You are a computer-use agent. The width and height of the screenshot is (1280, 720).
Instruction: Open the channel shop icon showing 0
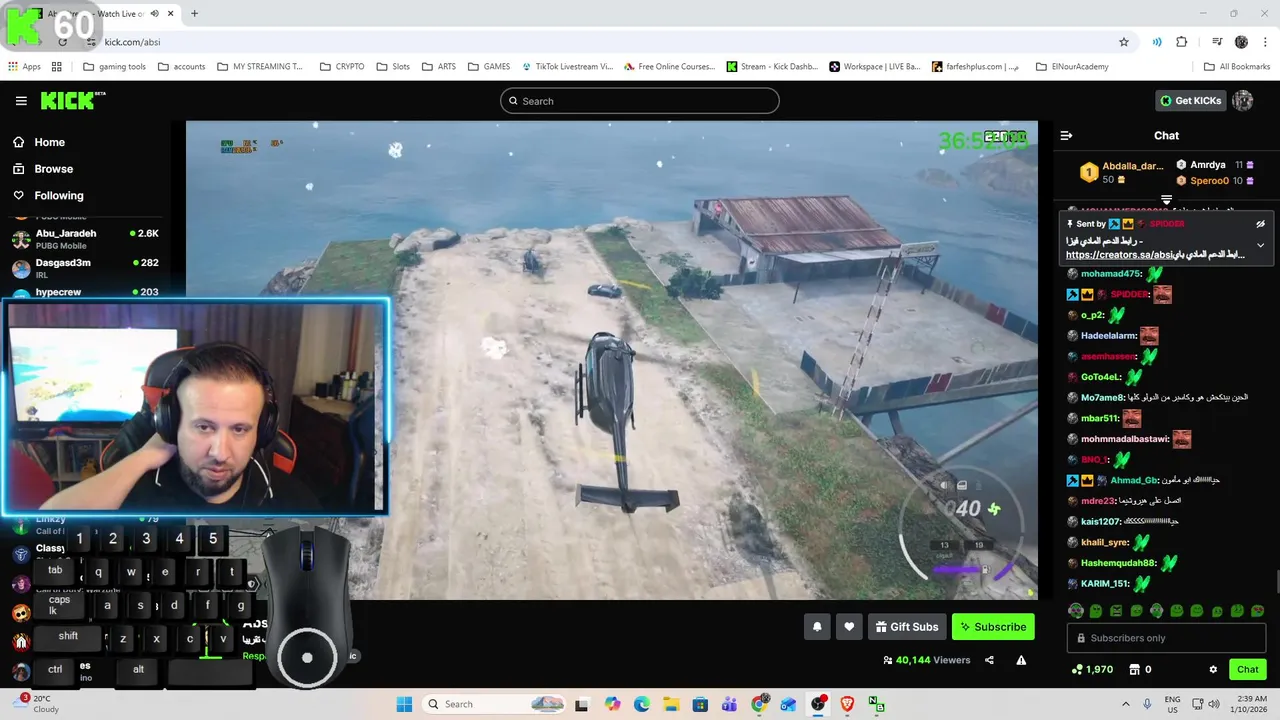click(x=1140, y=669)
